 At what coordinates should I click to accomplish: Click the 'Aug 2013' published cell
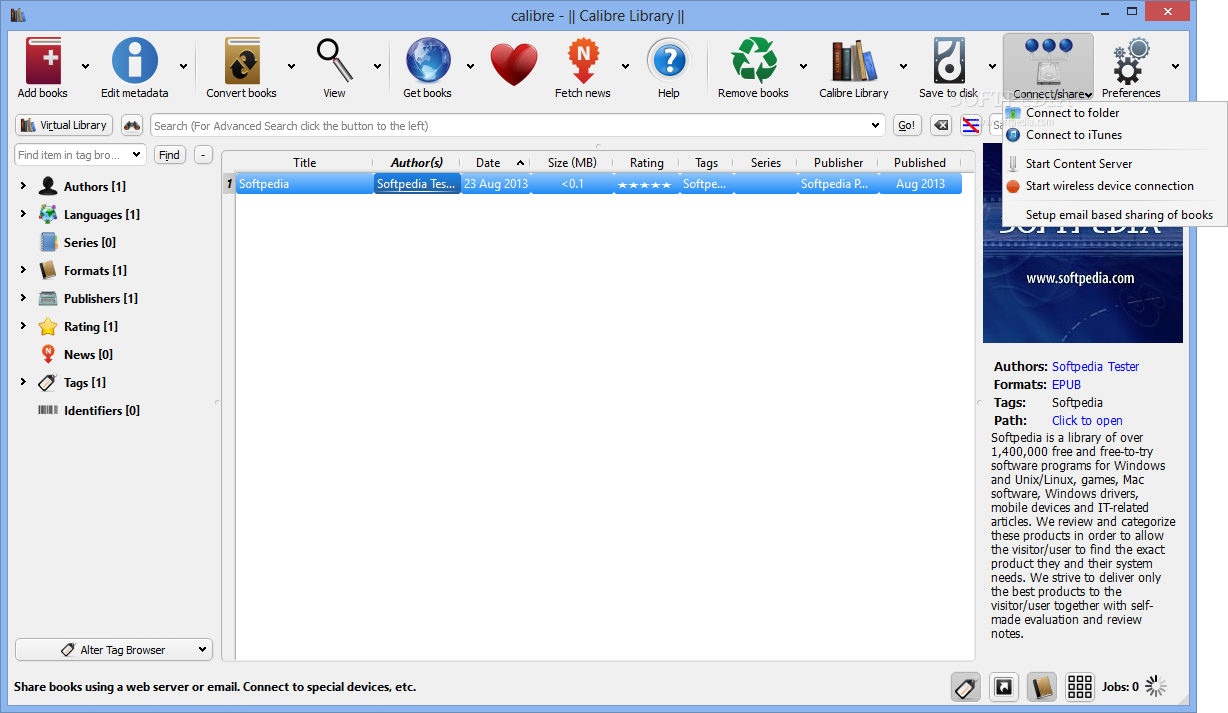click(920, 184)
